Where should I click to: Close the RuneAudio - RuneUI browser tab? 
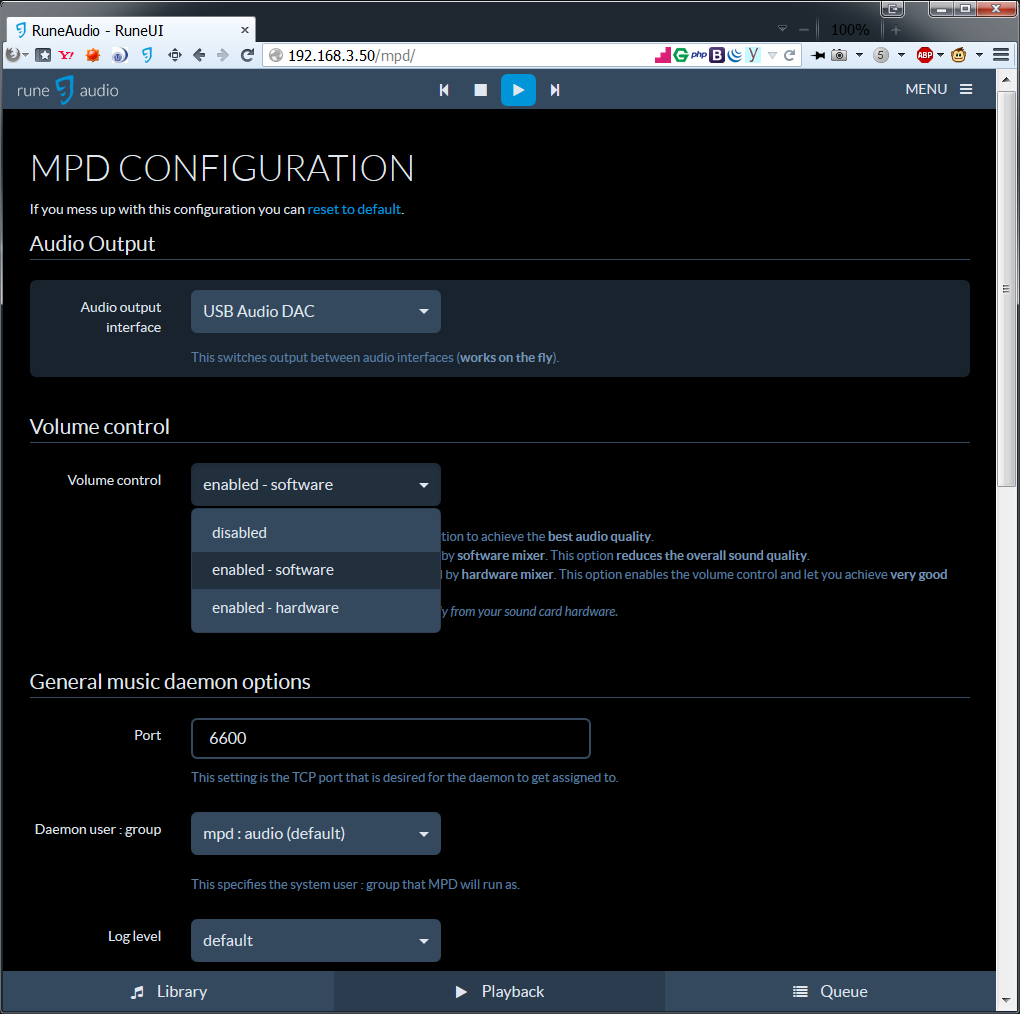pyautogui.click(x=245, y=30)
